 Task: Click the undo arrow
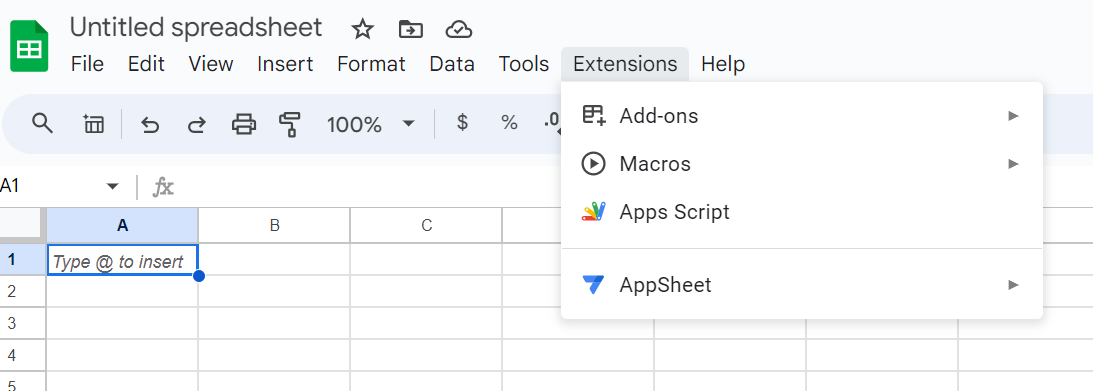pyautogui.click(x=150, y=125)
